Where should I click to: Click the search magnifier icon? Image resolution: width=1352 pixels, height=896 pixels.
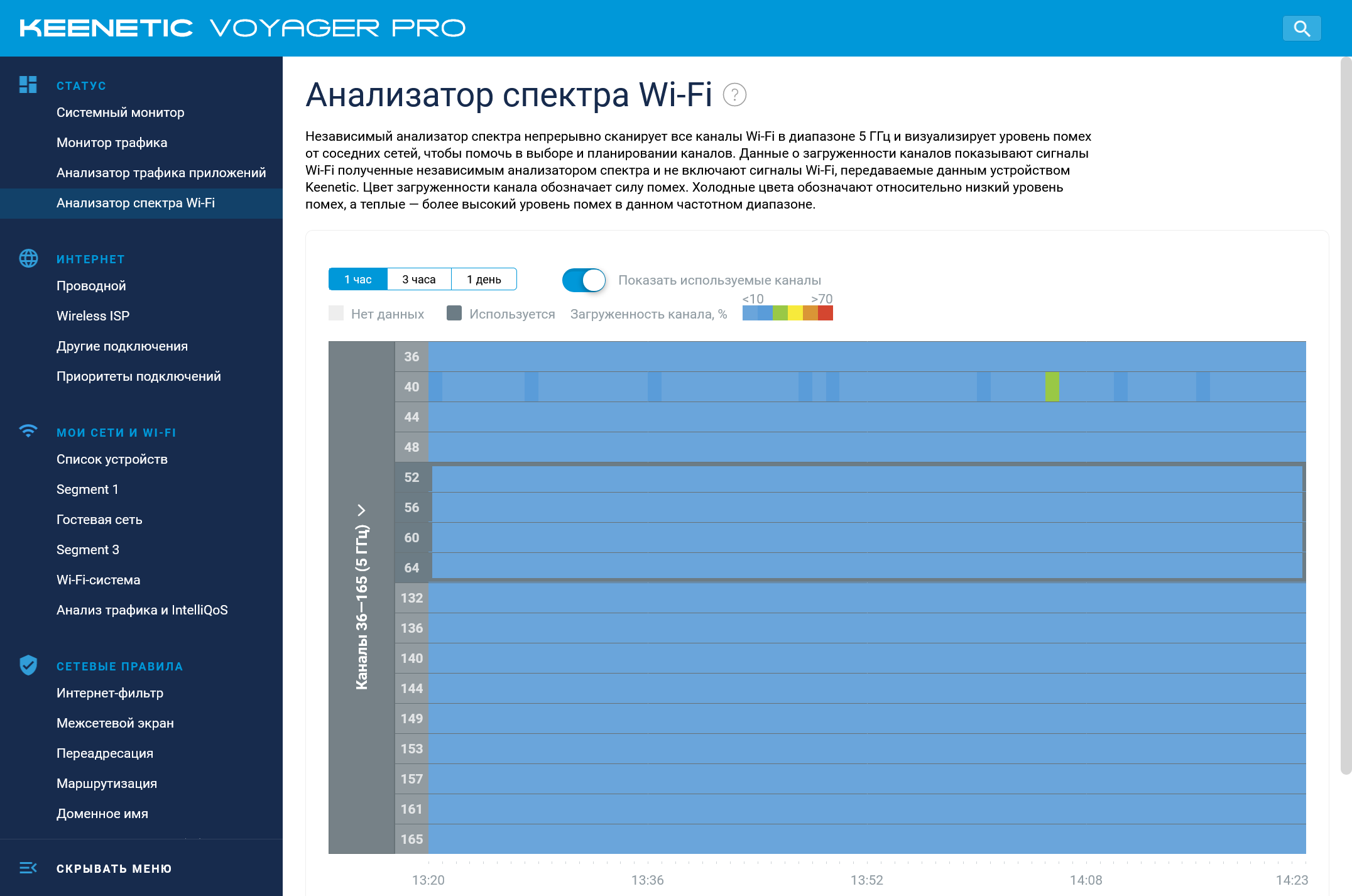[x=1302, y=28]
